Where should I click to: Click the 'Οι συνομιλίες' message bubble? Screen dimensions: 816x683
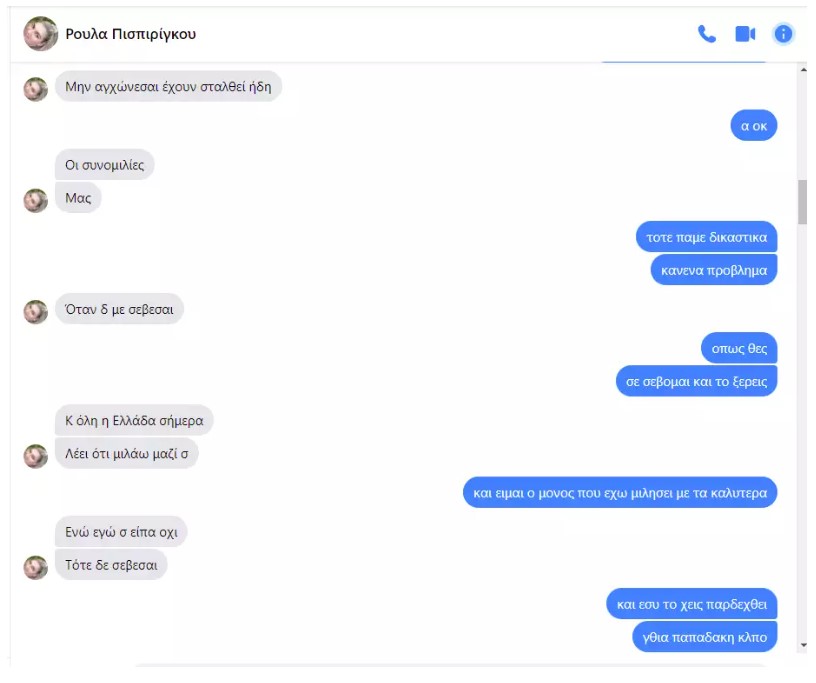105,165
